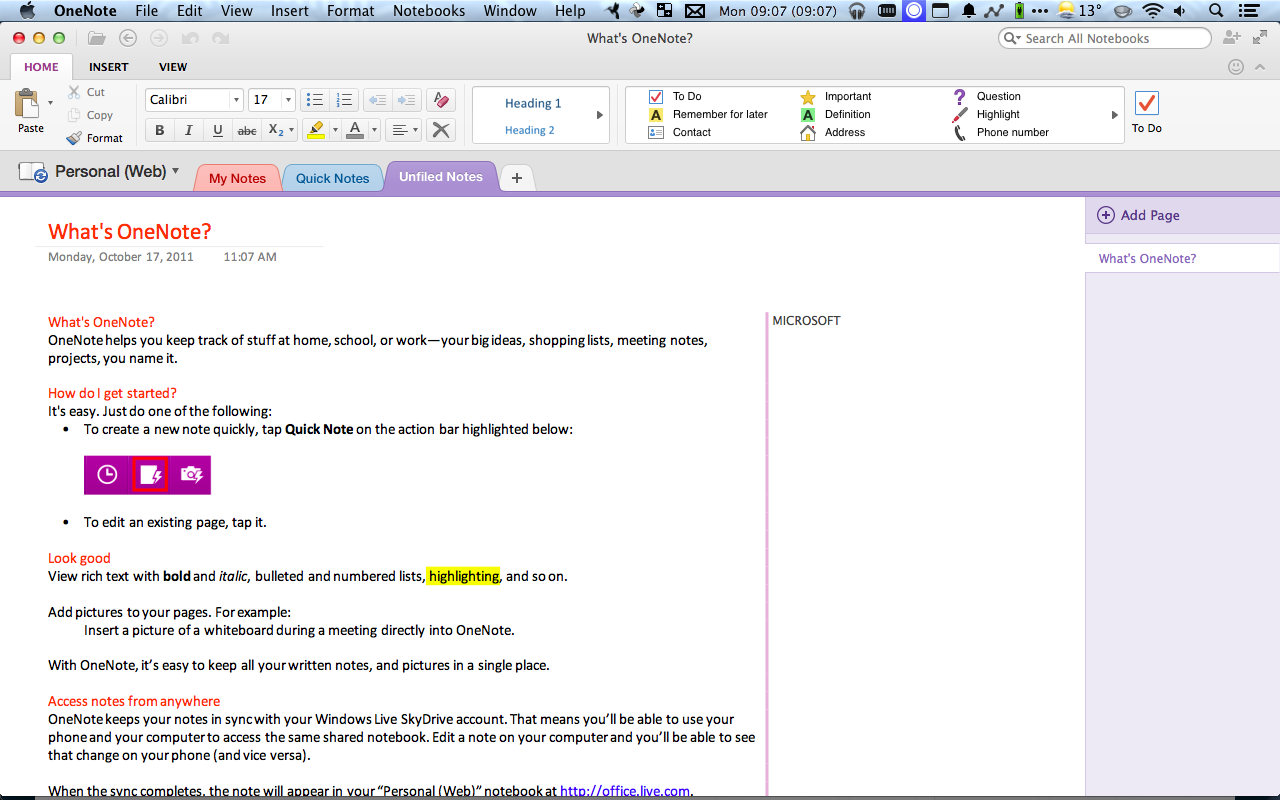Click the Search All Notebooks field

pos(1105,38)
